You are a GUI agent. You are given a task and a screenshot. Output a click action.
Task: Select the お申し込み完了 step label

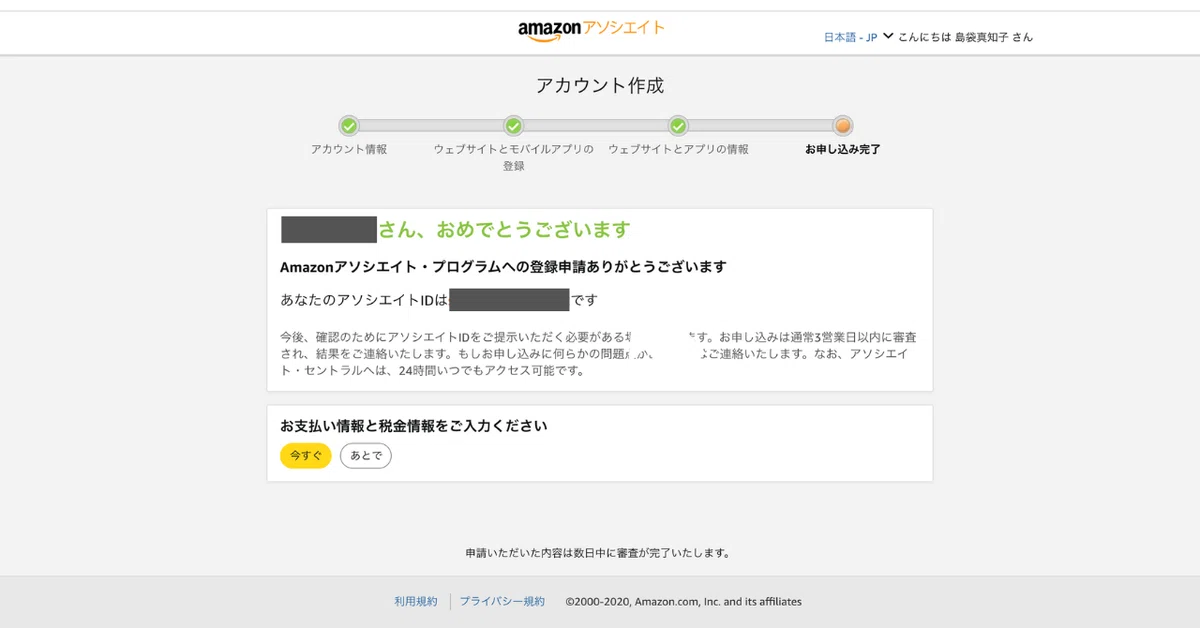[x=843, y=150]
